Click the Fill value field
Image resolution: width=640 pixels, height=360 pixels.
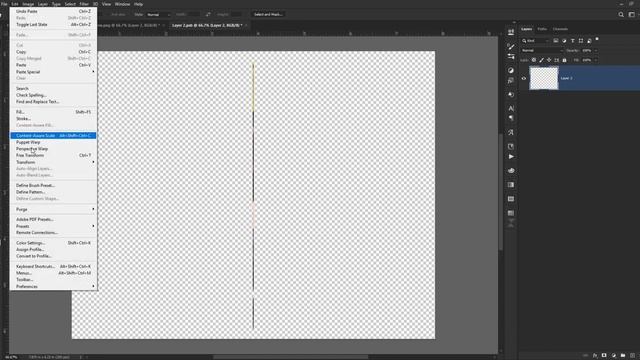click(587, 60)
